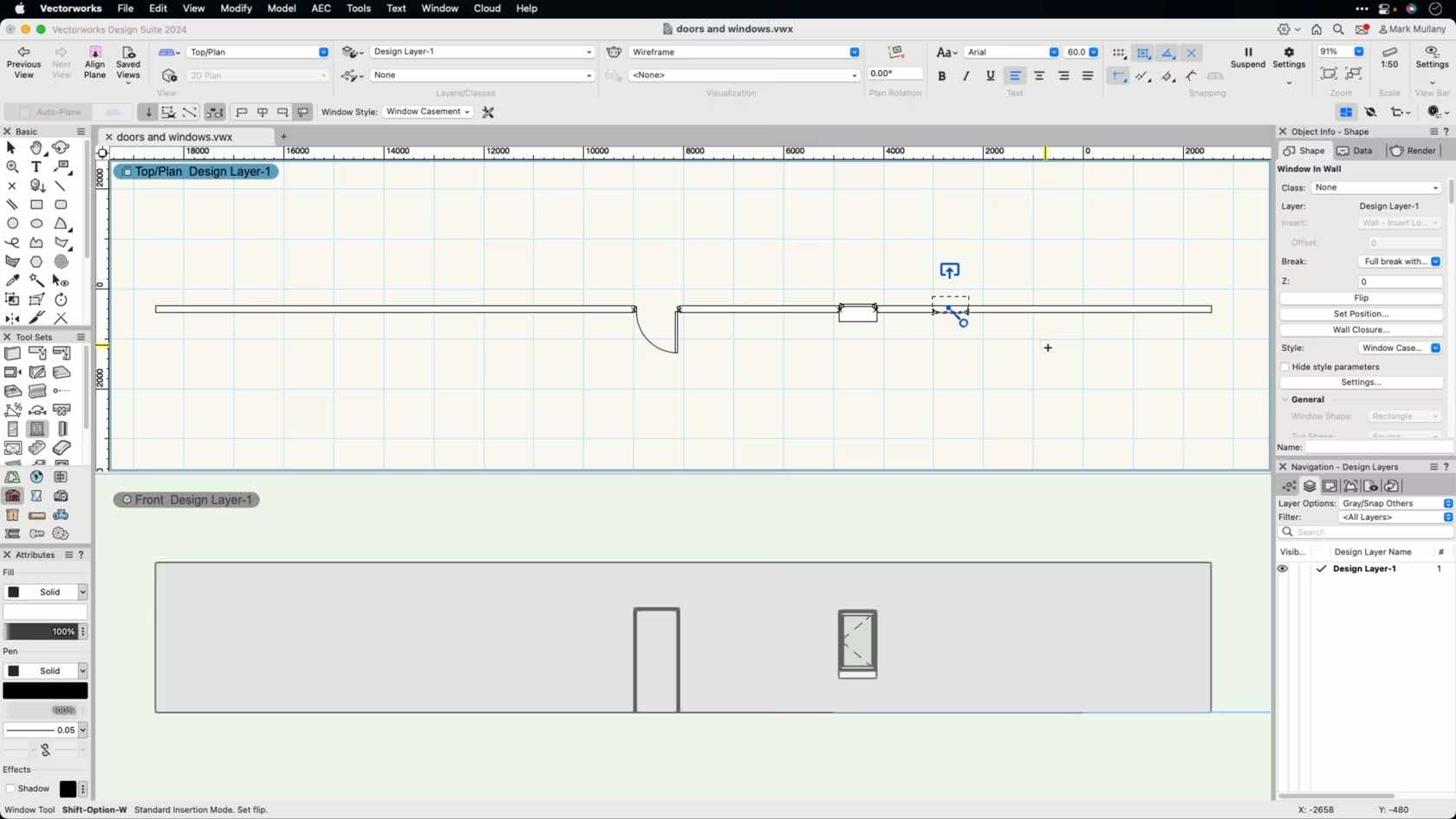Click the black pen color swatch

point(45,691)
